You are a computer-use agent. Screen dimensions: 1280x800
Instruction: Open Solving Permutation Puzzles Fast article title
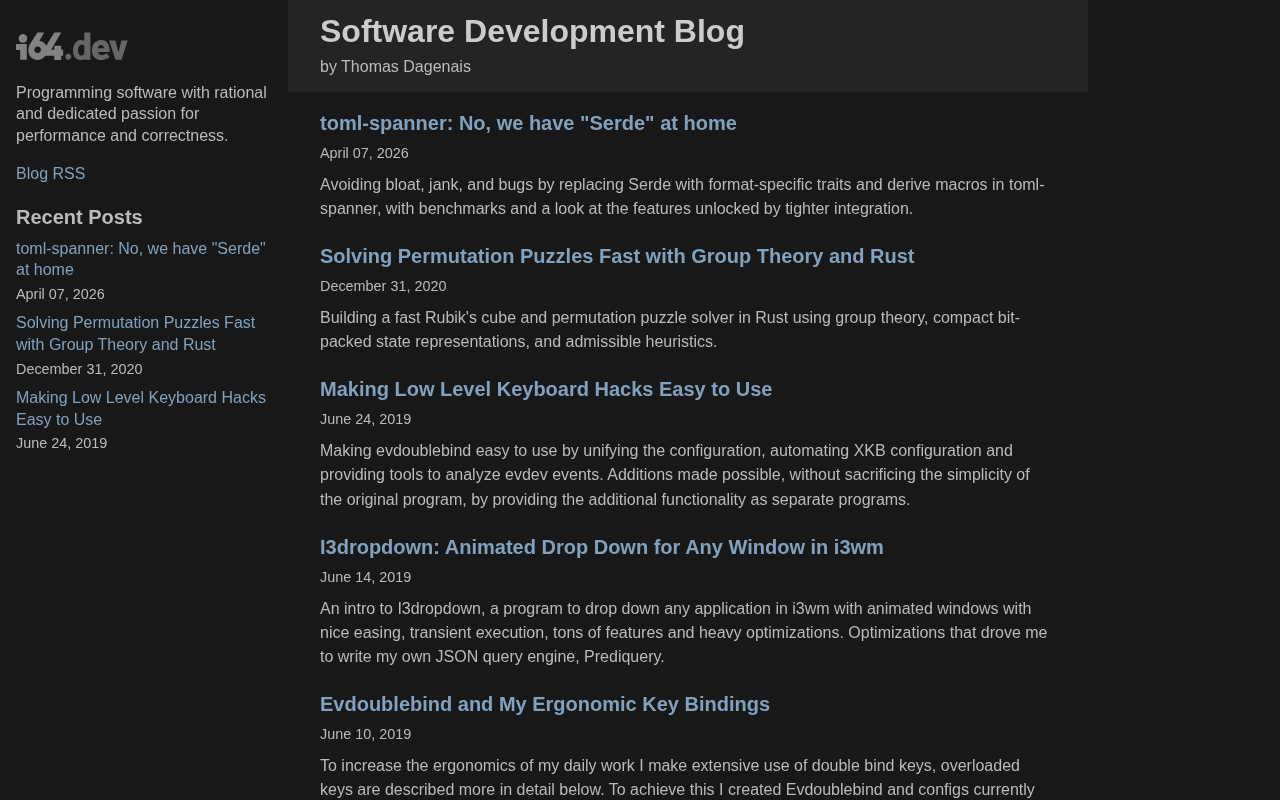[617, 256]
